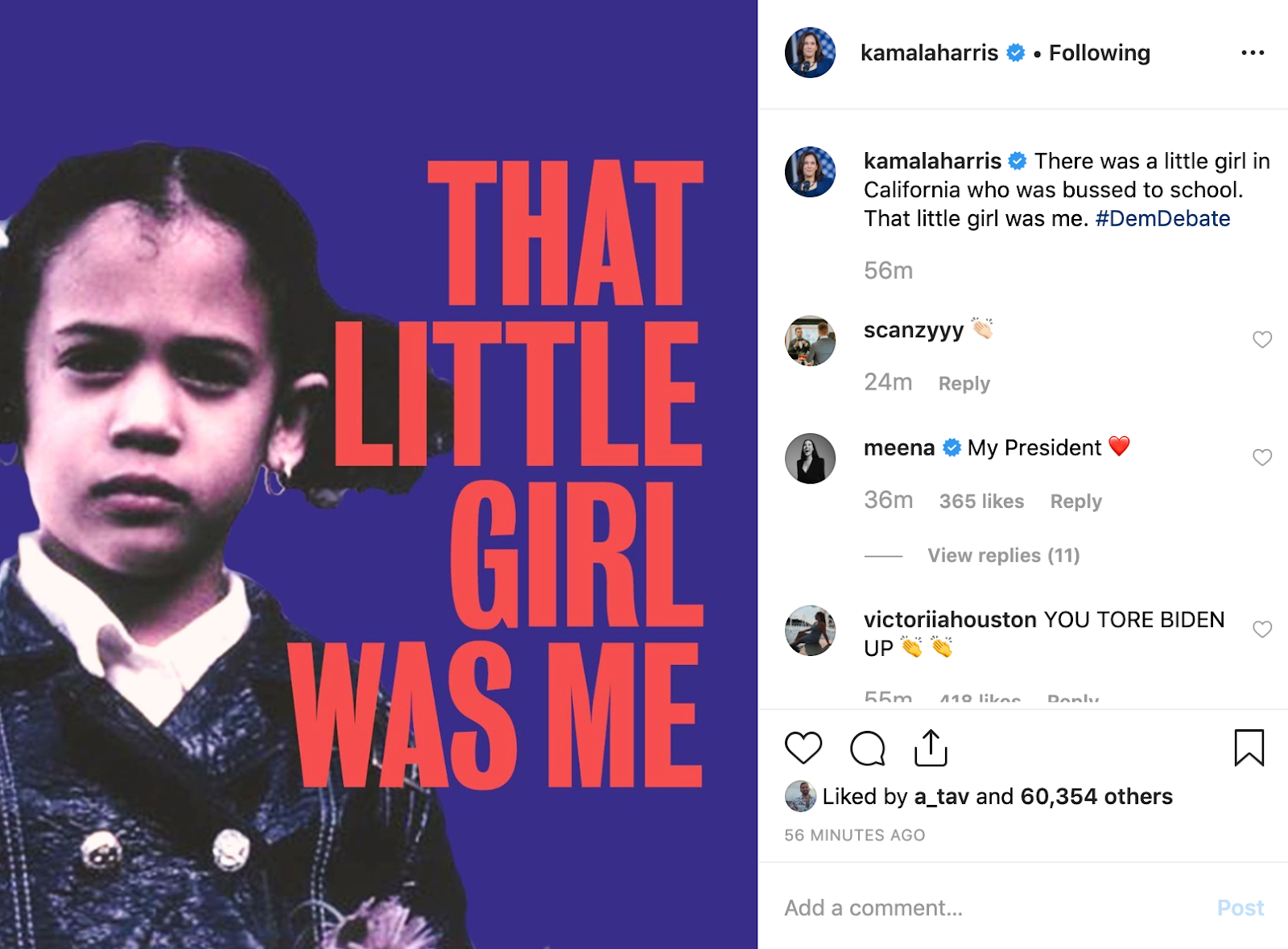View the 365 likes on meena's comment
Image resolution: width=1288 pixels, height=949 pixels.
click(x=981, y=501)
